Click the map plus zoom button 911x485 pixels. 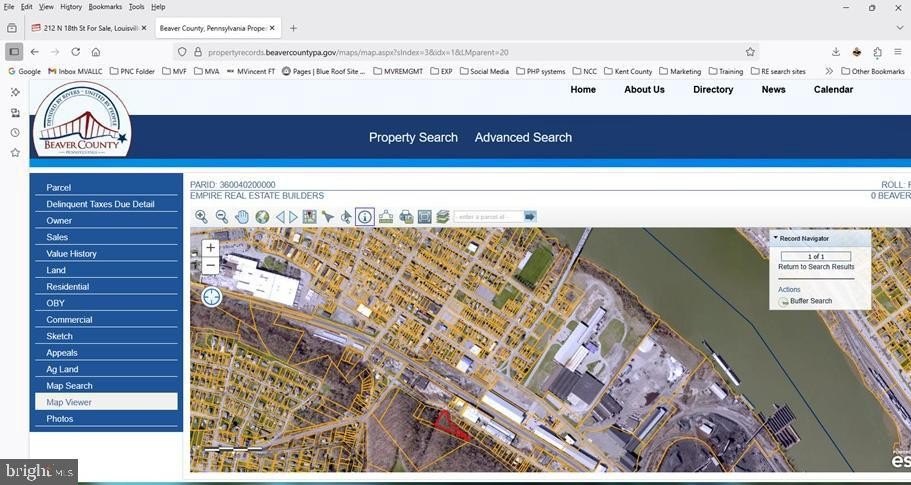pyautogui.click(x=210, y=248)
